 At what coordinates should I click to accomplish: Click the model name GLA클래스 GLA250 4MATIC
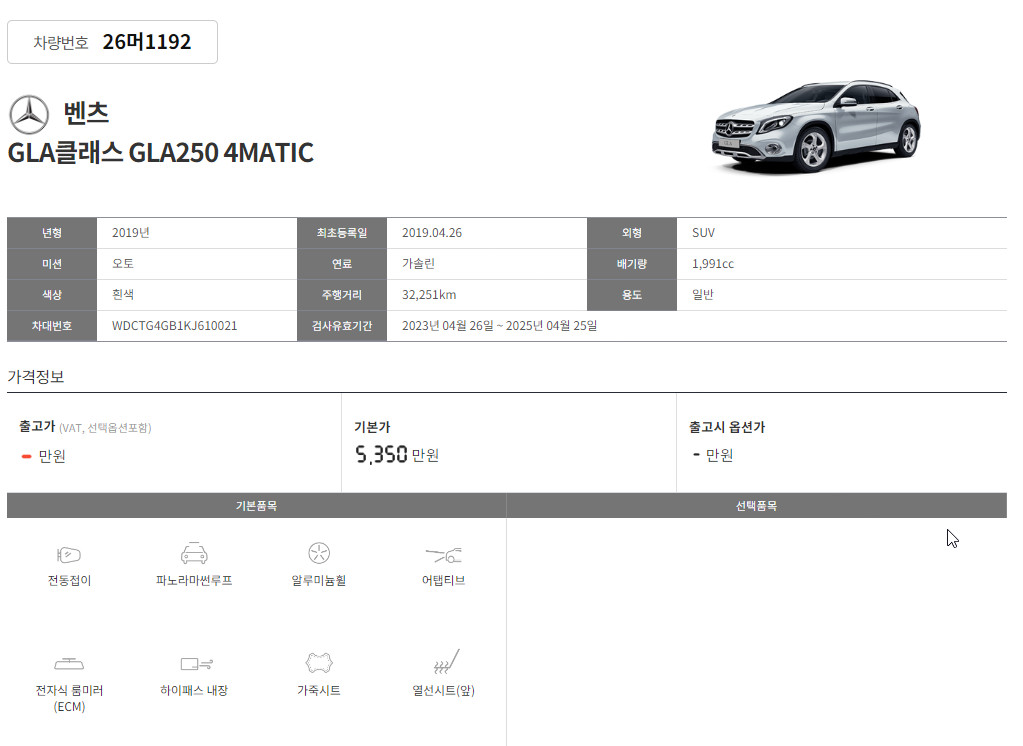(160, 153)
